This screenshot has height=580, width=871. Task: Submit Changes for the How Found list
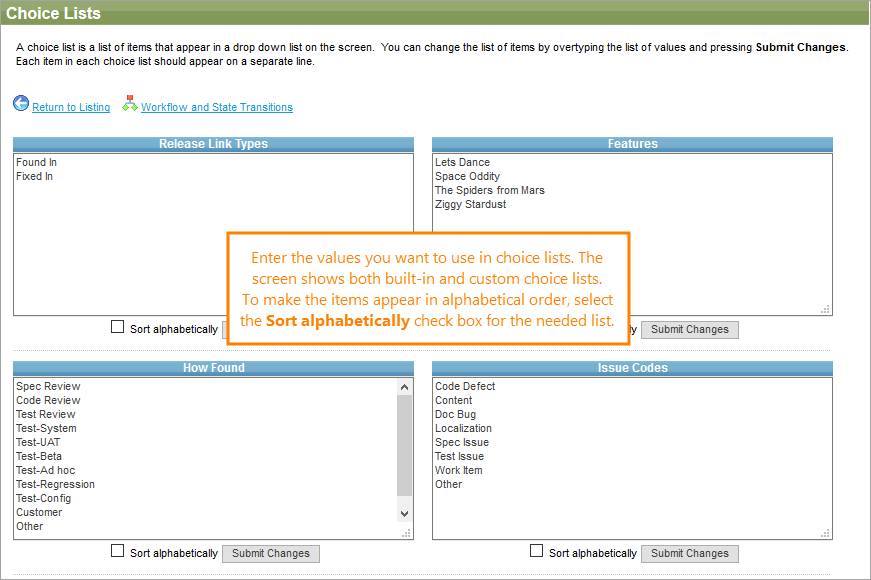[x=271, y=553]
